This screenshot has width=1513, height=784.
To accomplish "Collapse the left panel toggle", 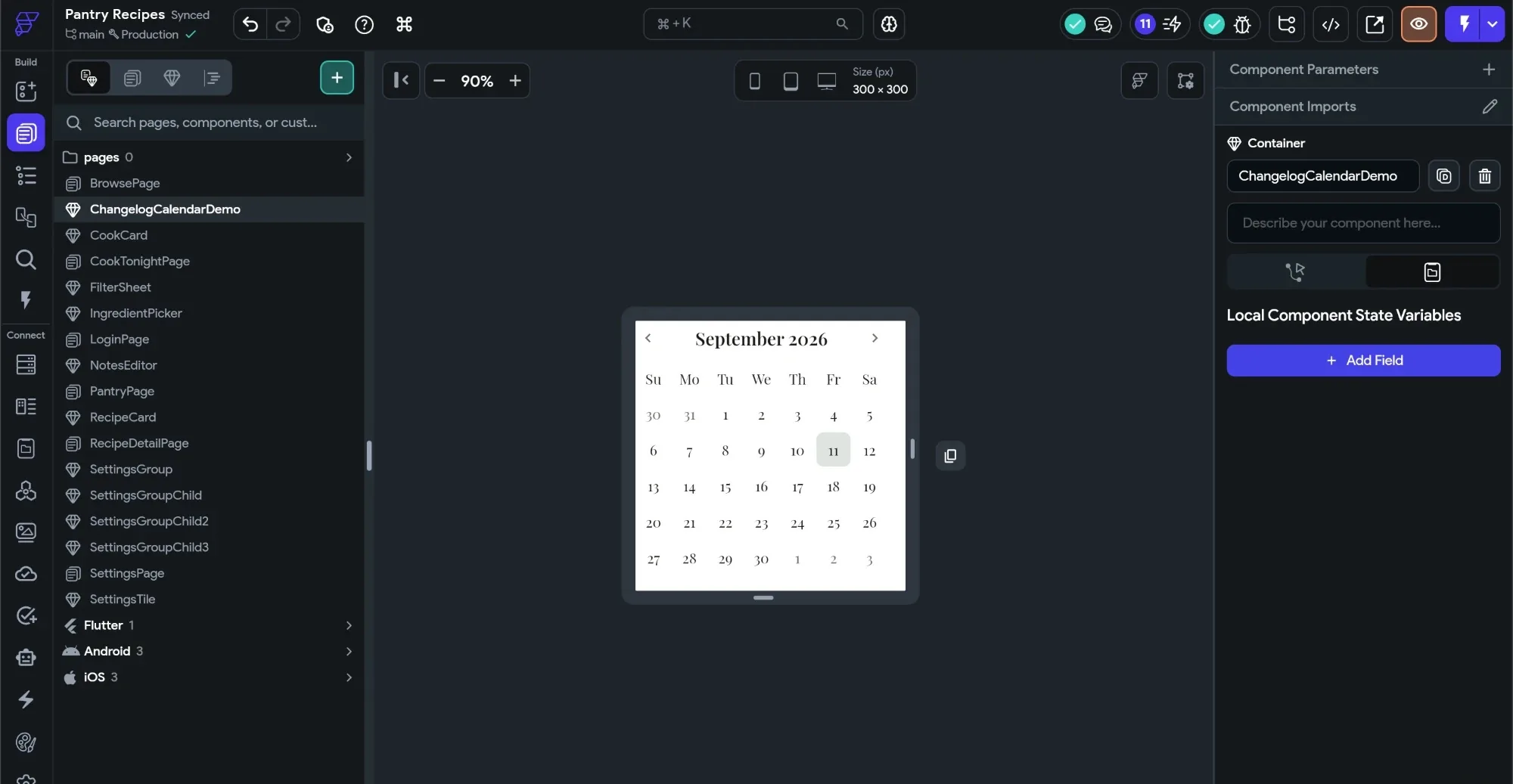I will click(x=401, y=80).
